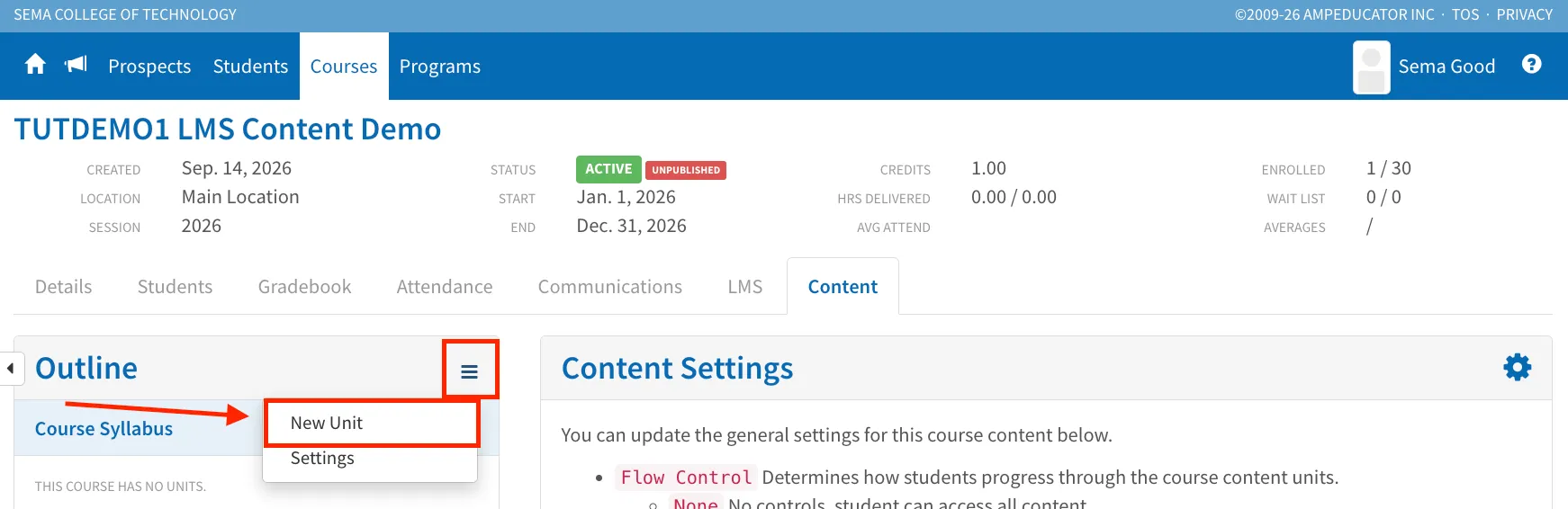Switch to the LMS tab
Image resolution: width=1568 pixels, height=509 pixels.
(x=744, y=287)
